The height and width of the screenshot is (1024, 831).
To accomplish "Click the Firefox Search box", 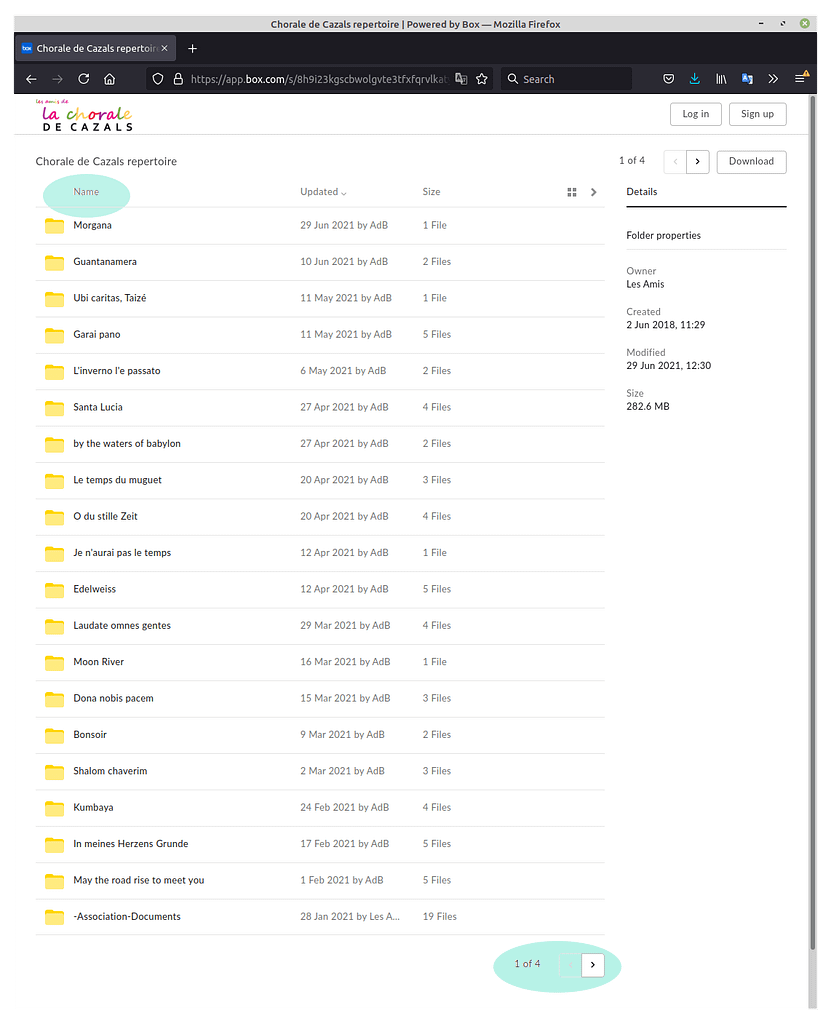I will click(566, 79).
